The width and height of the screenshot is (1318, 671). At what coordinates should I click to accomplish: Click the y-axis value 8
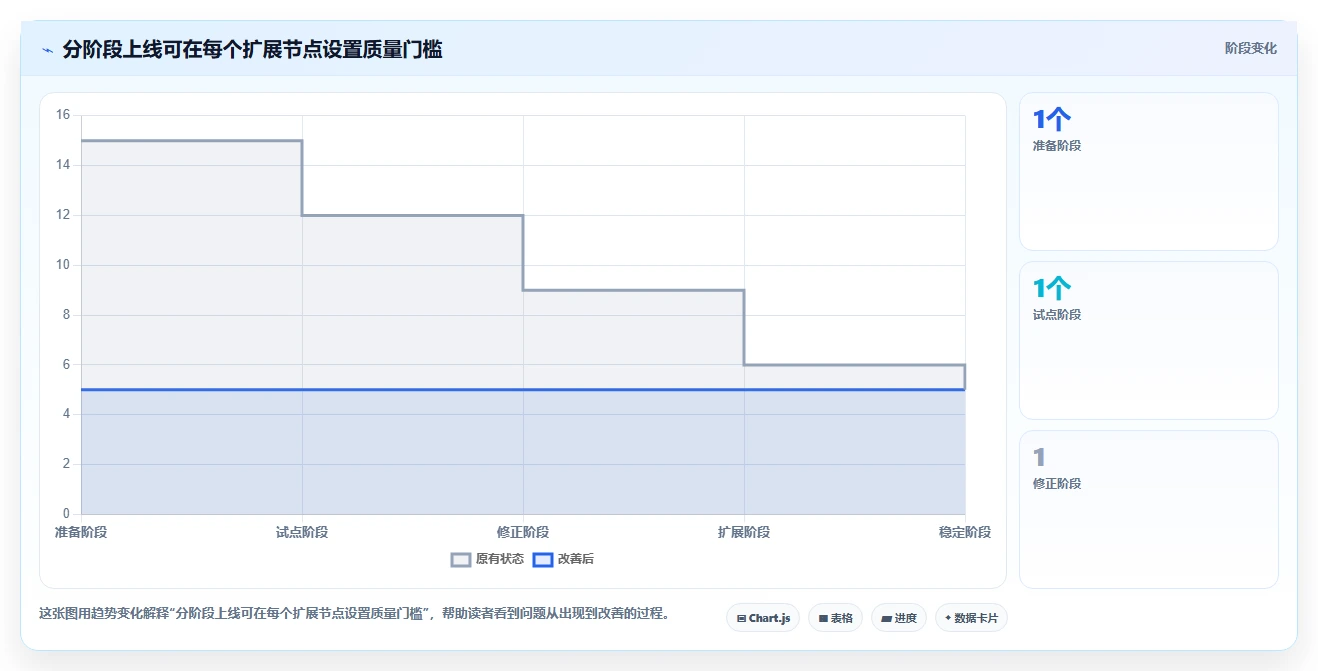(x=66, y=315)
